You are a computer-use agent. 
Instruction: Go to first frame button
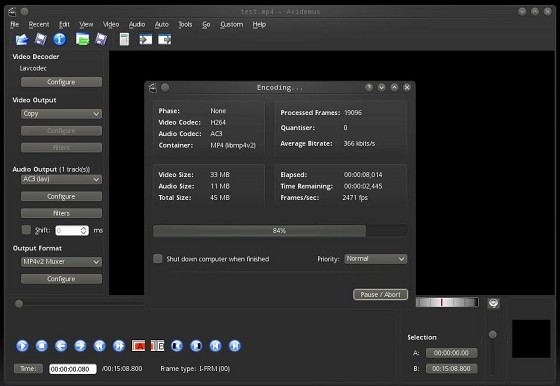pos(215,346)
